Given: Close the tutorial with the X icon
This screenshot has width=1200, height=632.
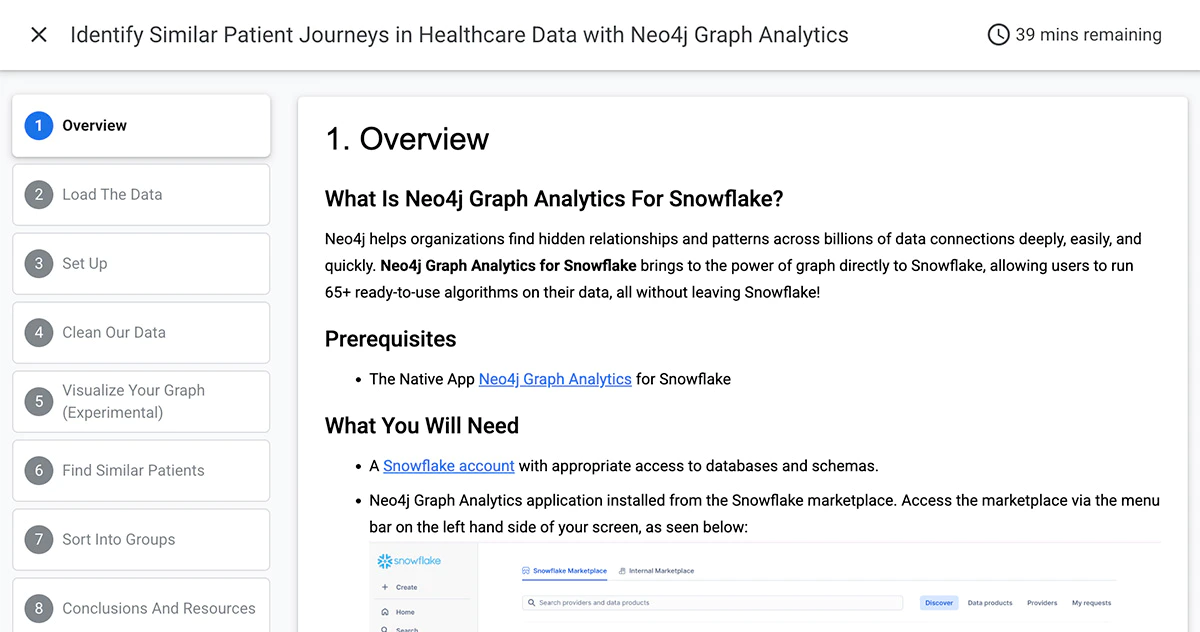Looking at the screenshot, I should (x=39, y=35).
